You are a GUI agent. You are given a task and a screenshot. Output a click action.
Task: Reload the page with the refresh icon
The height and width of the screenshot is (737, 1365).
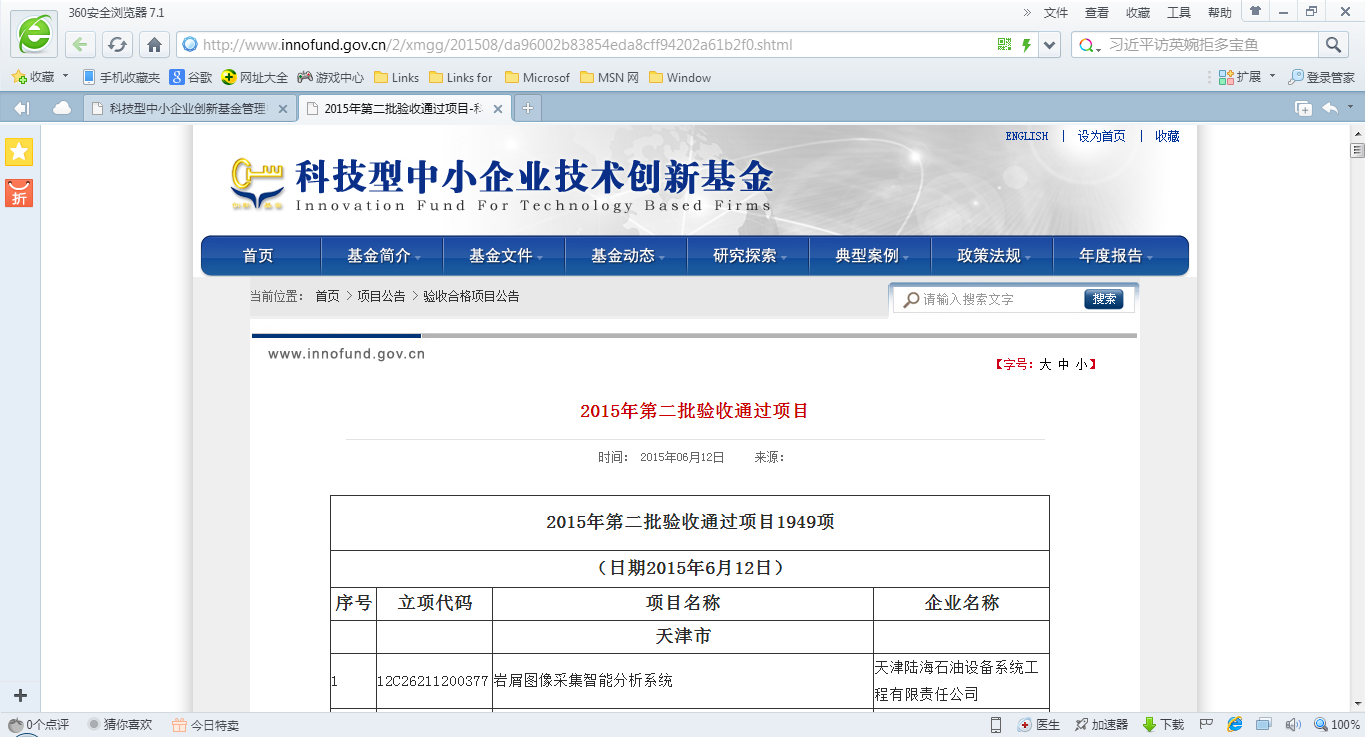point(117,45)
